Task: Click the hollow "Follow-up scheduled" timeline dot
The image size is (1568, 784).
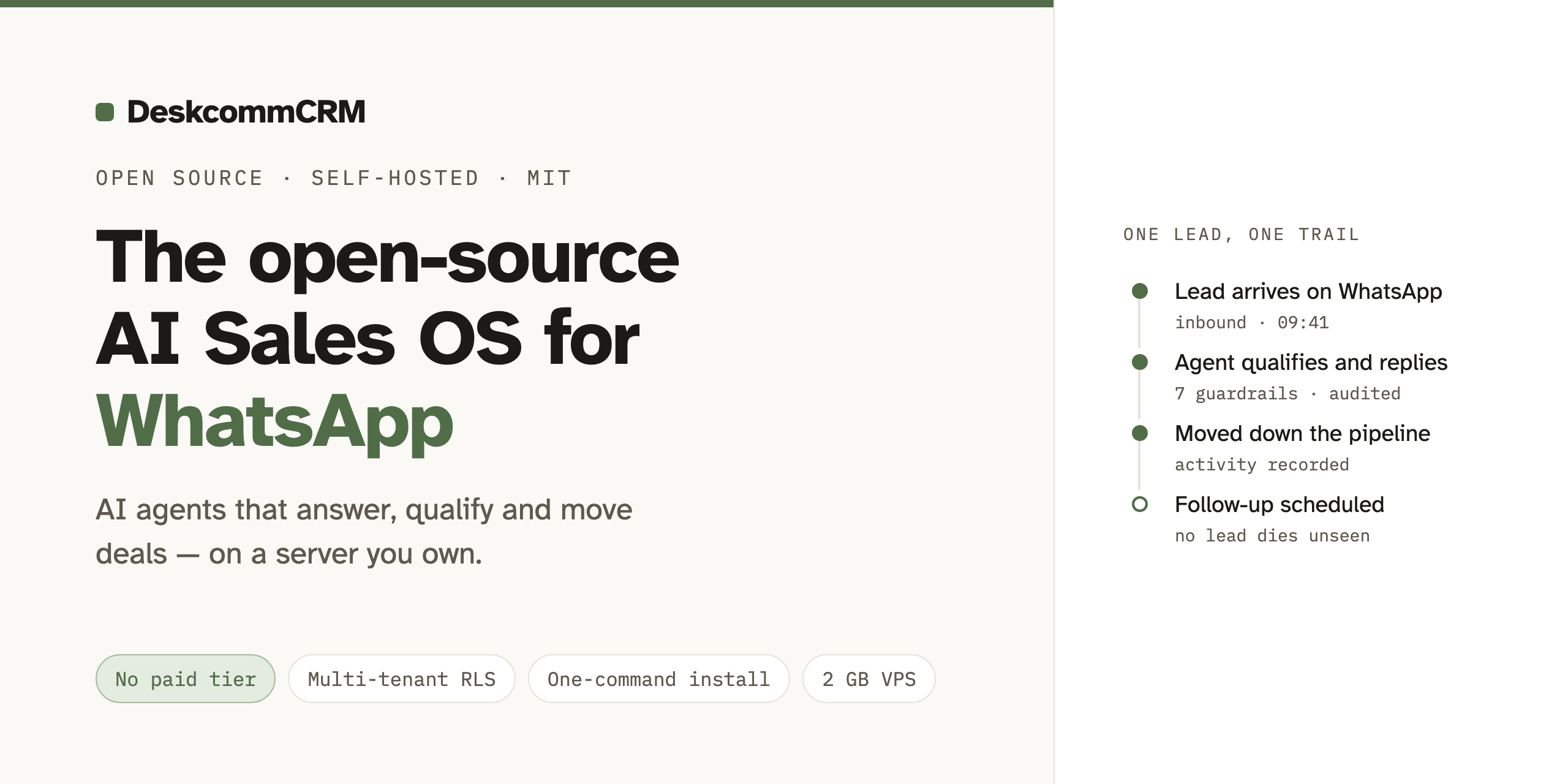Action: coord(1140,504)
